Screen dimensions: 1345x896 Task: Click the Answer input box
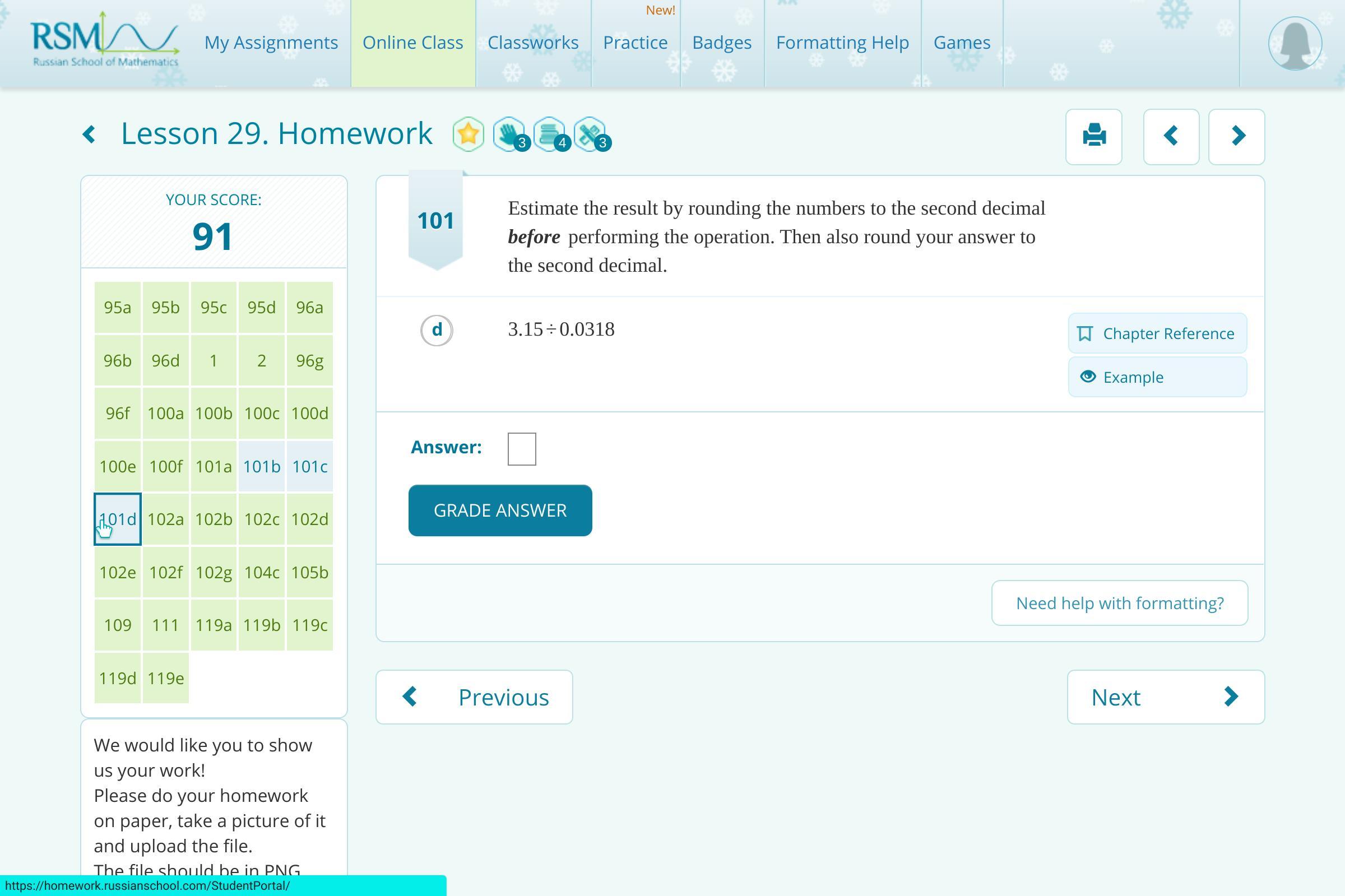521,449
